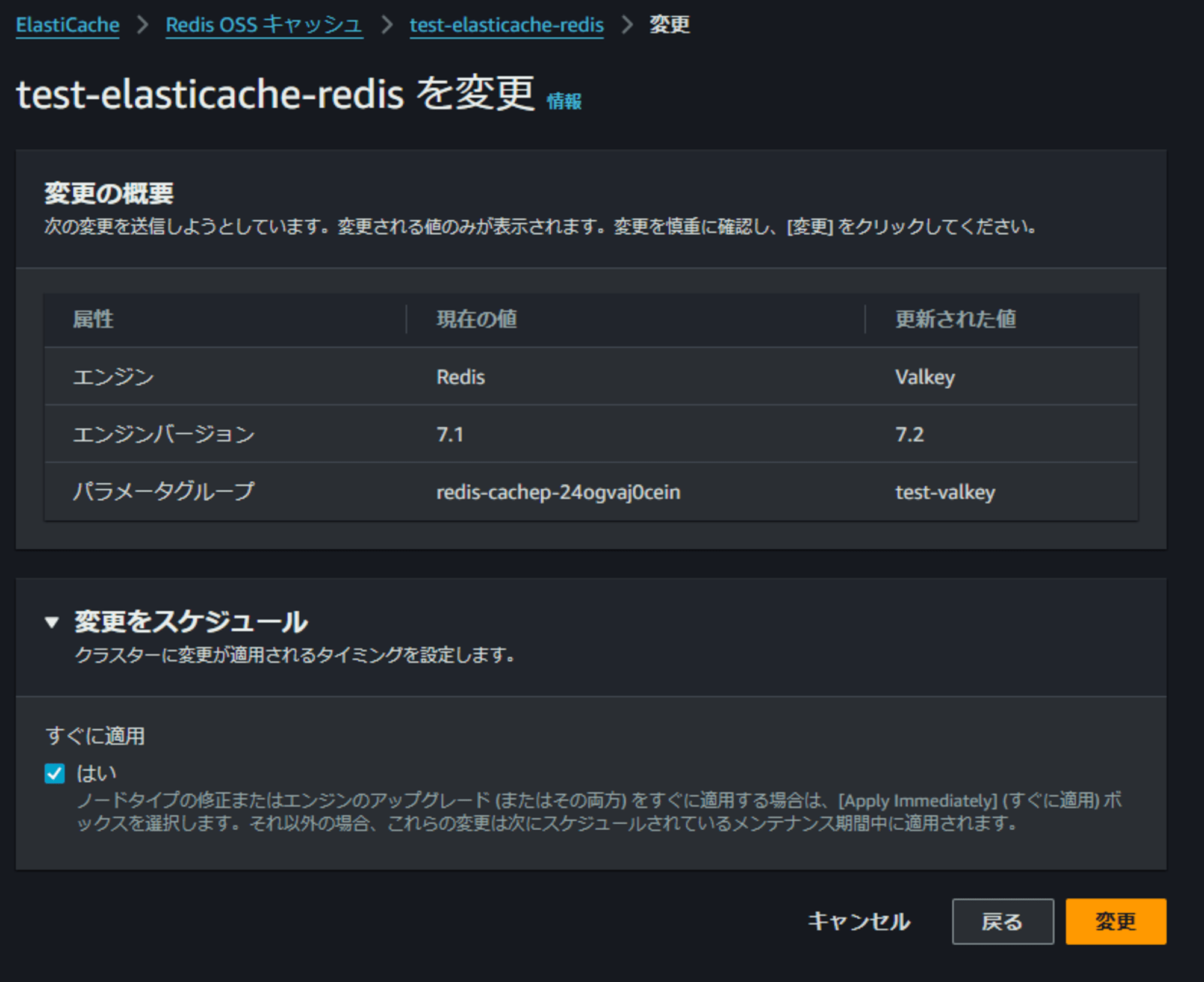Select the パラメータグループ row label
The image size is (1204, 982).
click(164, 492)
